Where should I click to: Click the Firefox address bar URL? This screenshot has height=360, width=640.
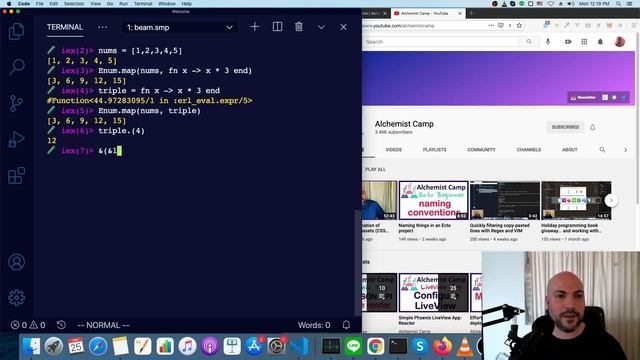pos(399,26)
